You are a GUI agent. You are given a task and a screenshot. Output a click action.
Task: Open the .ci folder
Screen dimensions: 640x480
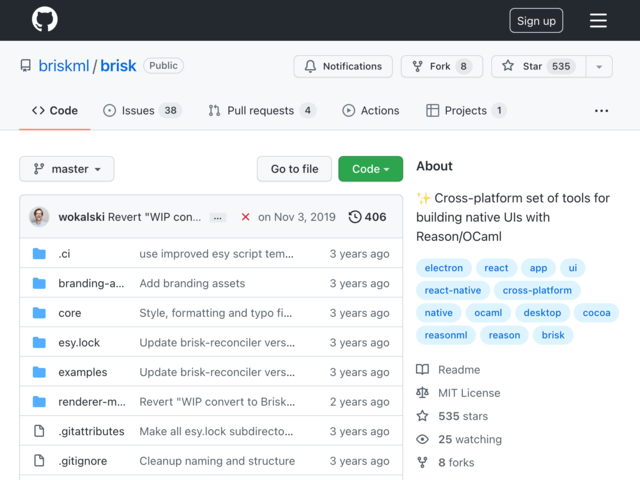pos(64,254)
